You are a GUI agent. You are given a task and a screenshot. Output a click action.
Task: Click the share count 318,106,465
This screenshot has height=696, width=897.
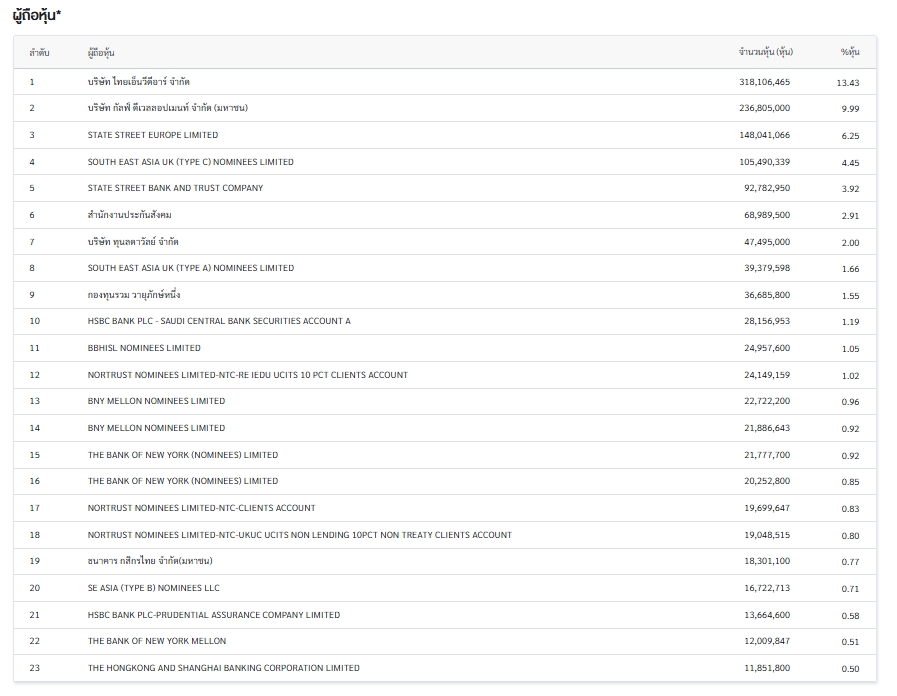coord(764,82)
